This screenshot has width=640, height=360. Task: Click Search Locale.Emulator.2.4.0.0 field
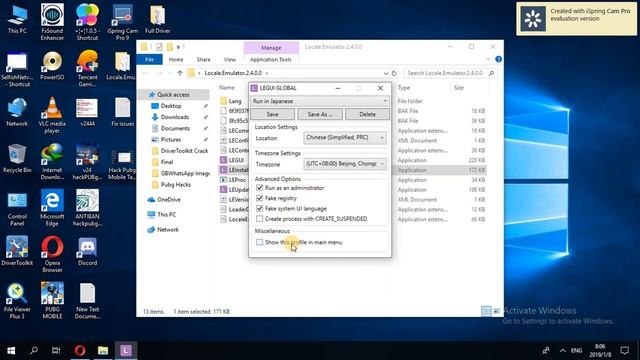click(x=450, y=73)
